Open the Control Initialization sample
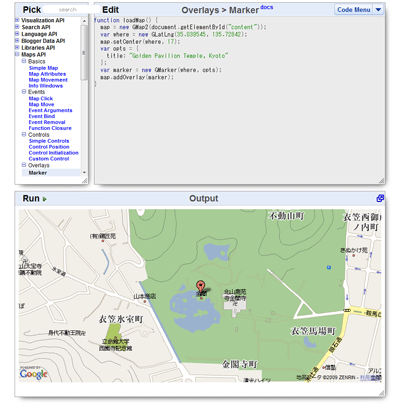Viewport: 400px width, 412px height. 54,153
